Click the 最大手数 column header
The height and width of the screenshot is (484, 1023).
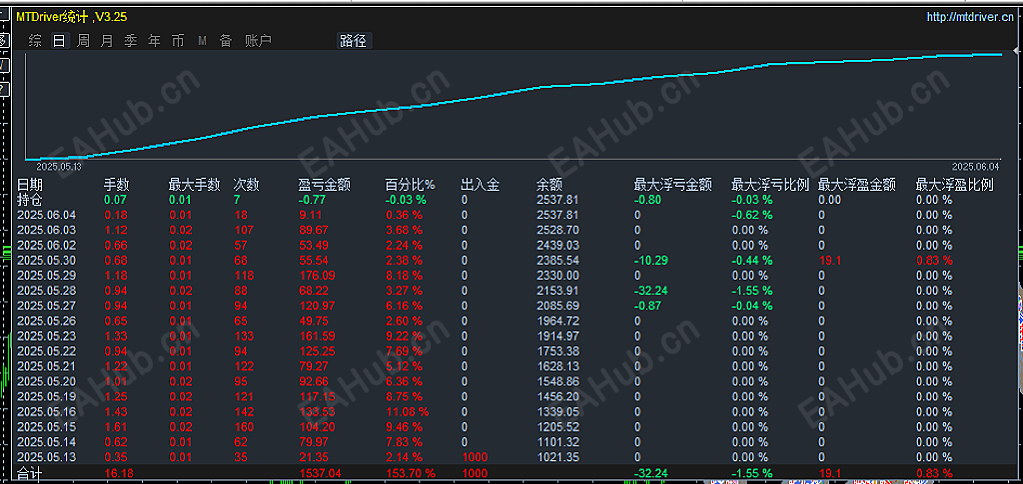tap(194, 185)
